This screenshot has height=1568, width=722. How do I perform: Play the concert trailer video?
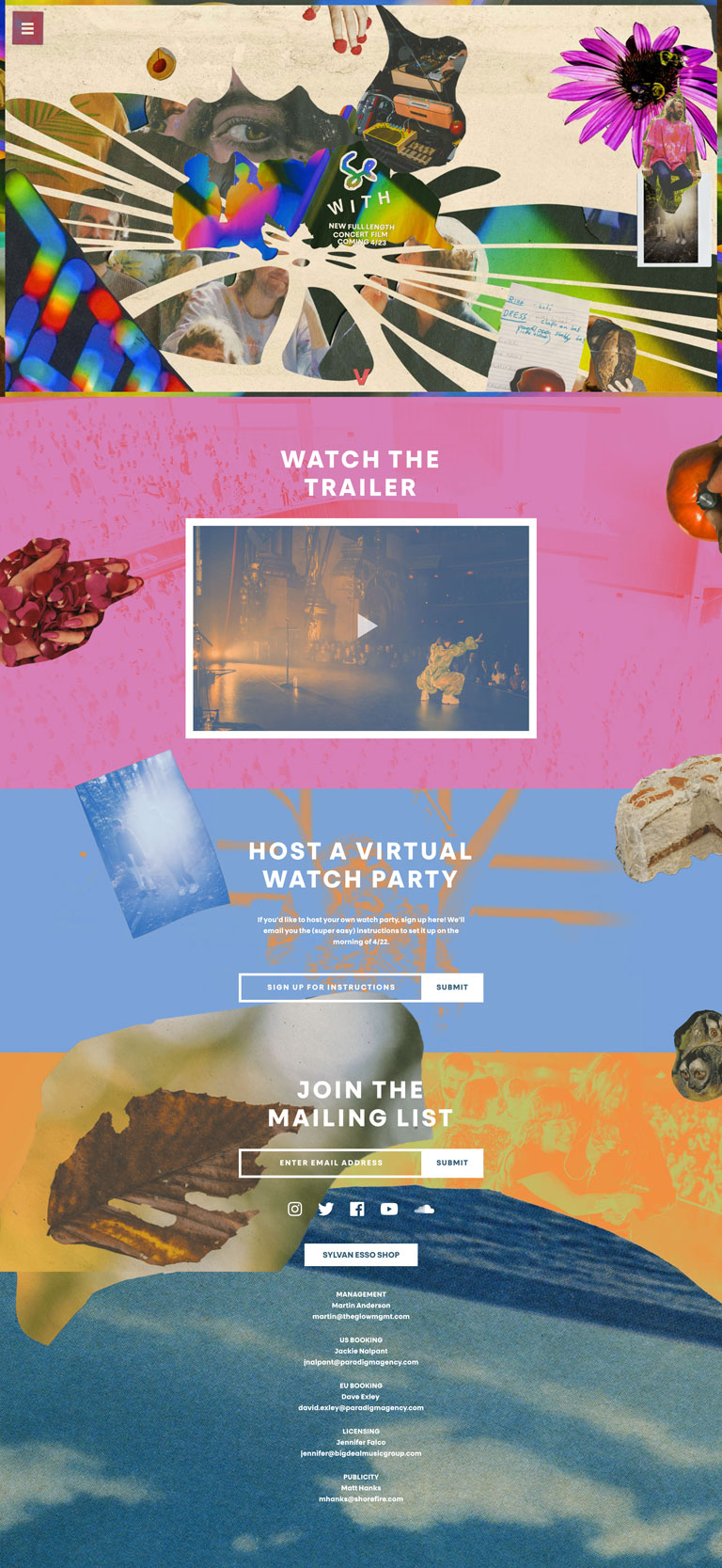coord(367,626)
